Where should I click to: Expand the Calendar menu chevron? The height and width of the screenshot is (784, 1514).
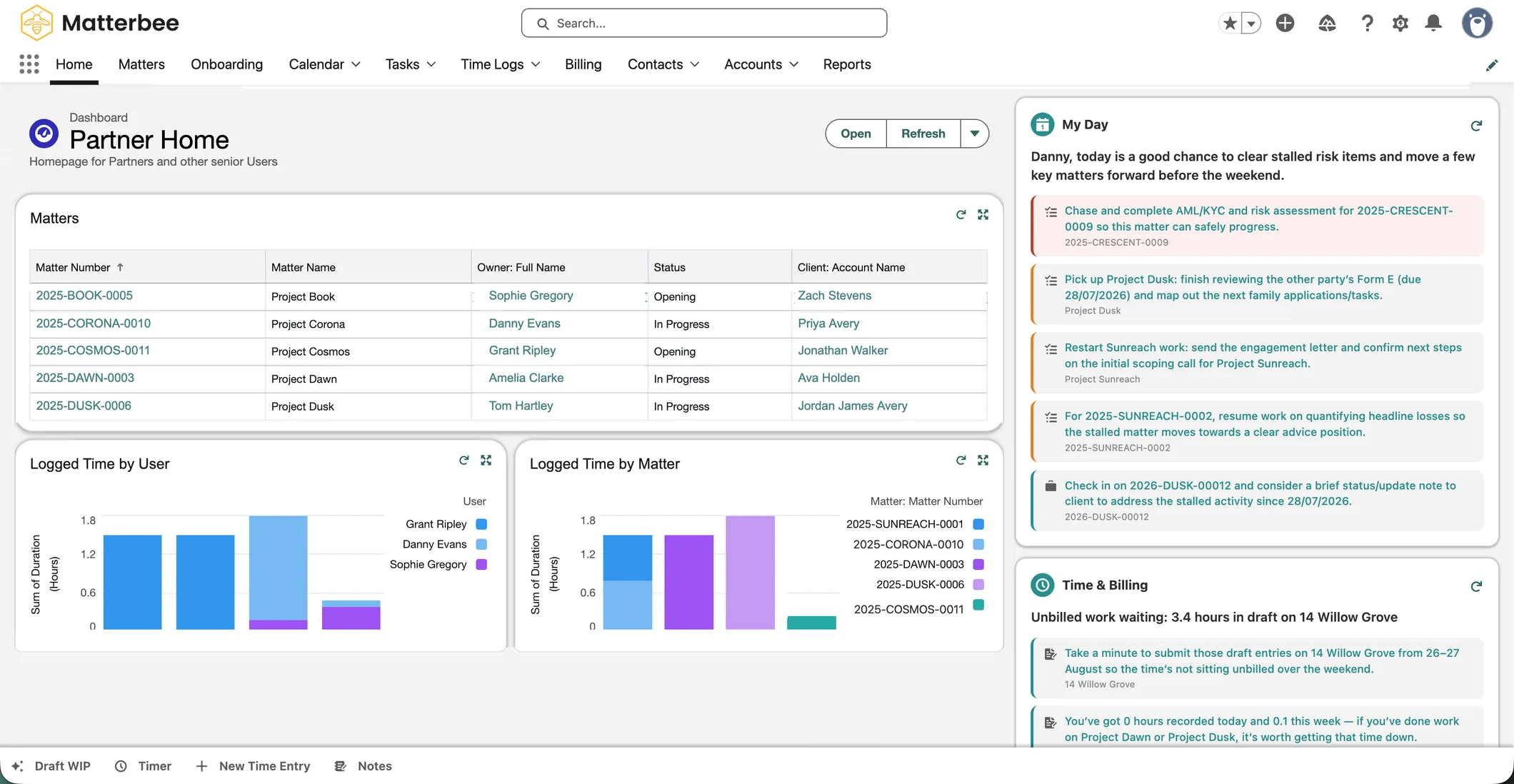(356, 64)
